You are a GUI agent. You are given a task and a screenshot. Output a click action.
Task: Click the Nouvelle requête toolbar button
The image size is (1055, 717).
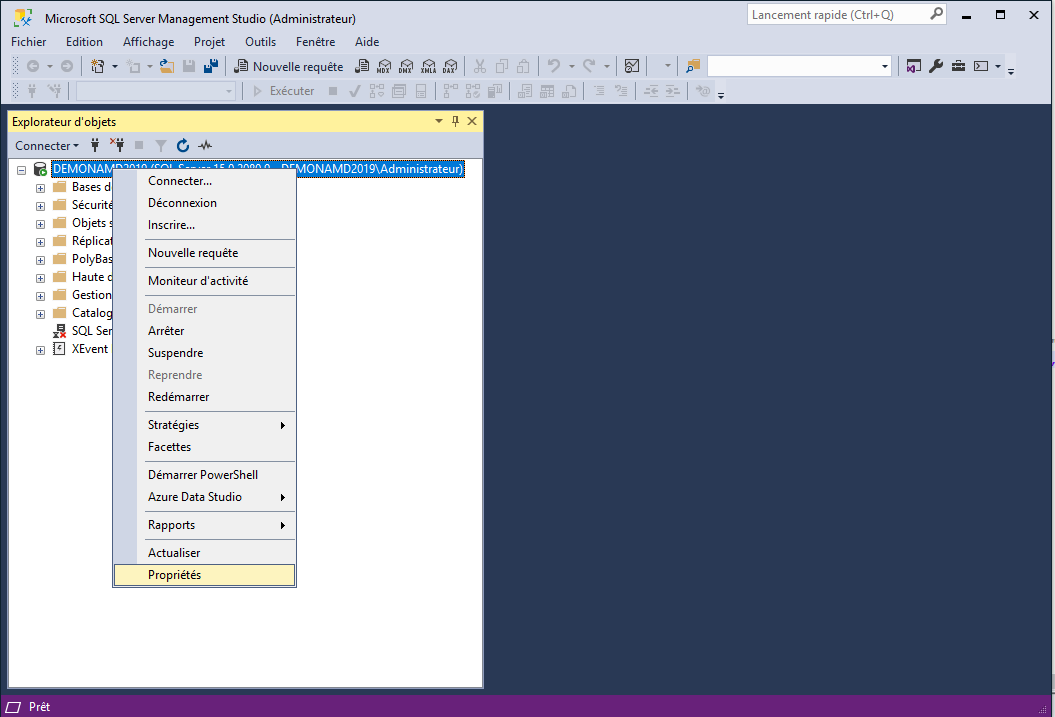(x=288, y=67)
